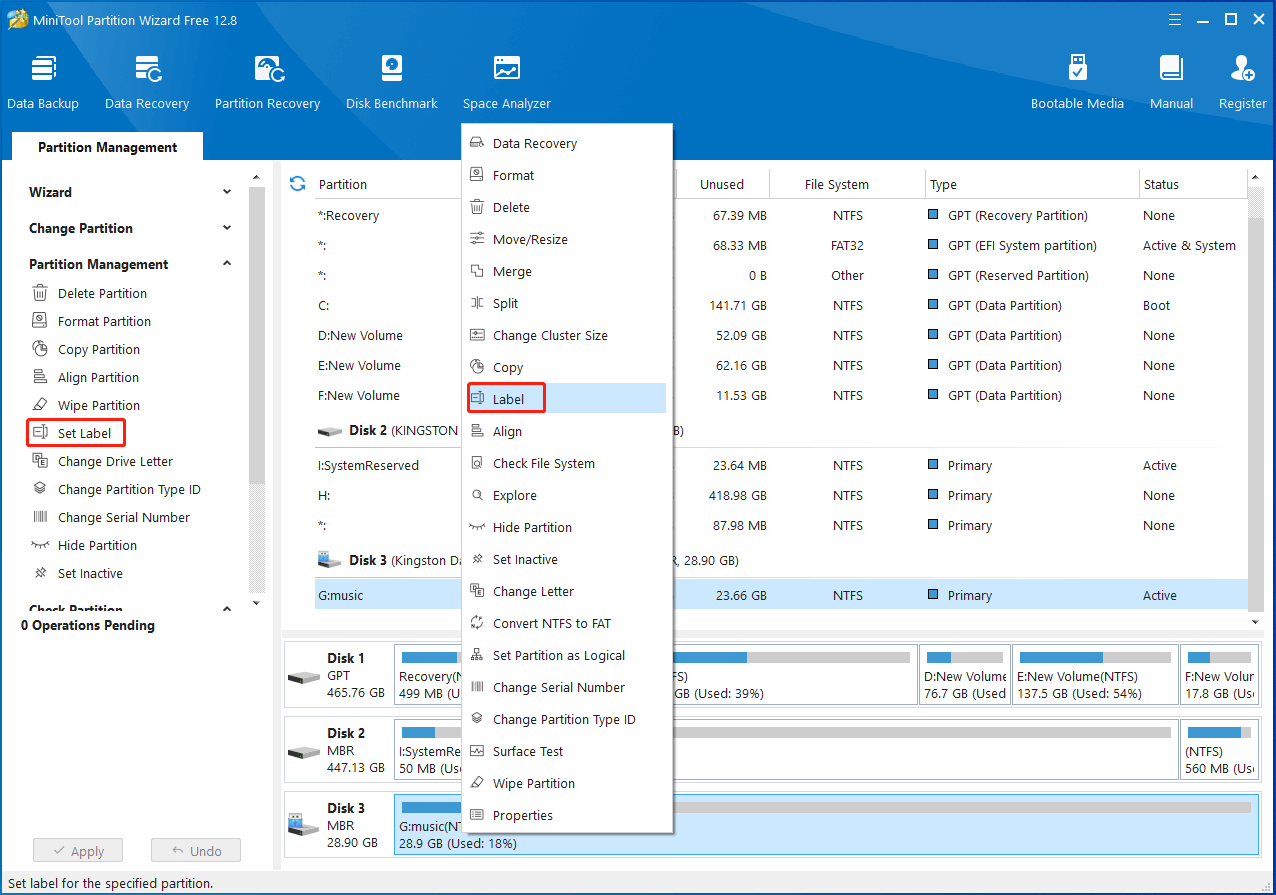Image resolution: width=1276 pixels, height=895 pixels.
Task: Choose Delete in context menu
Action: (566, 207)
